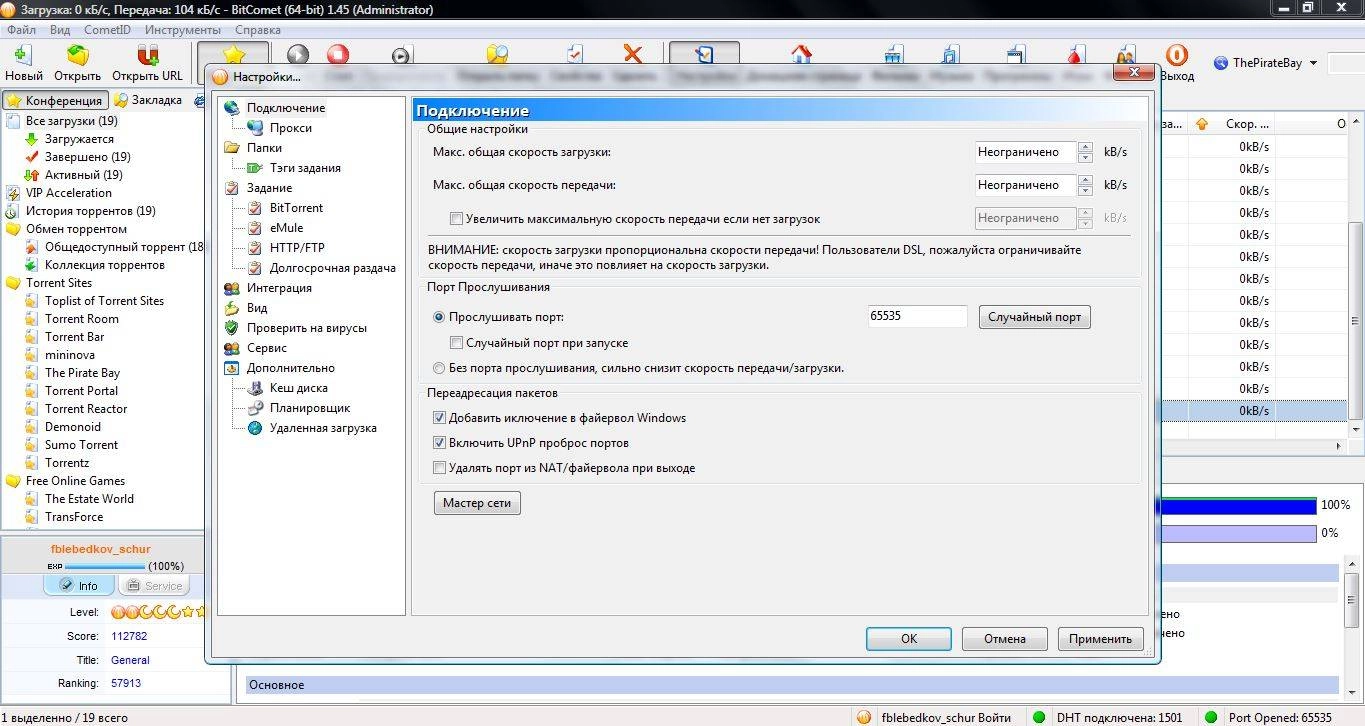The image size is (1365, 726).
Task: Open the Инструменты menu
Action: pos(183,30)
